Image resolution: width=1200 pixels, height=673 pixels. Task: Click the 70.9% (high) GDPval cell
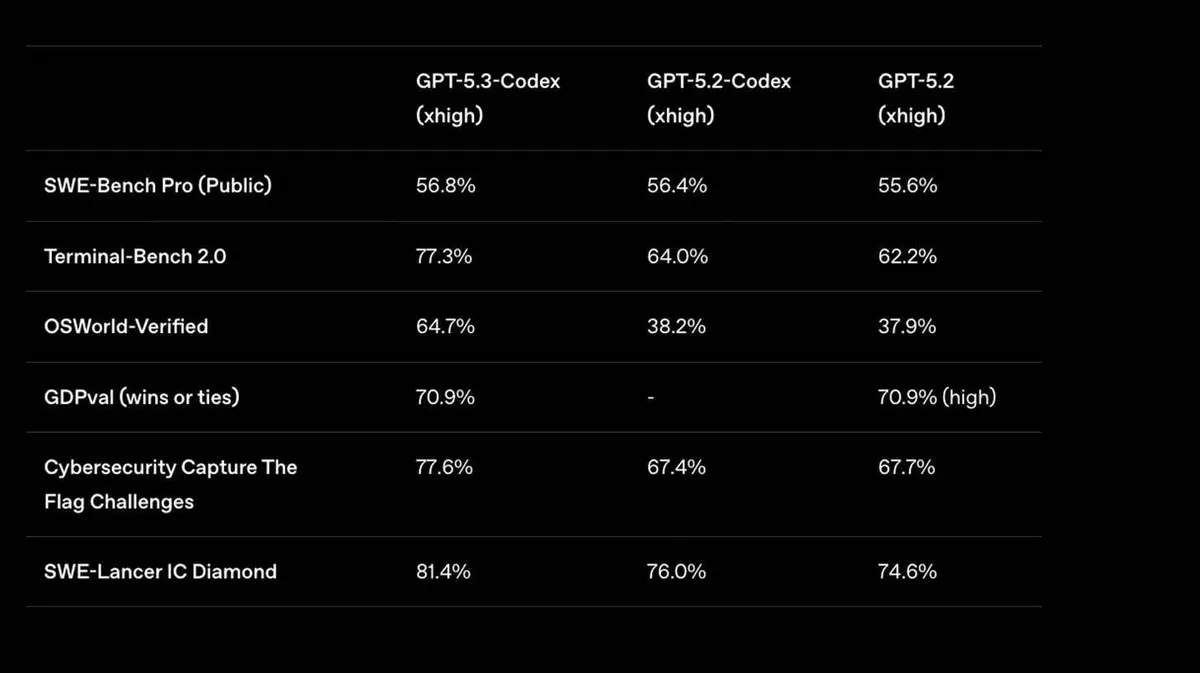point(937,397)
